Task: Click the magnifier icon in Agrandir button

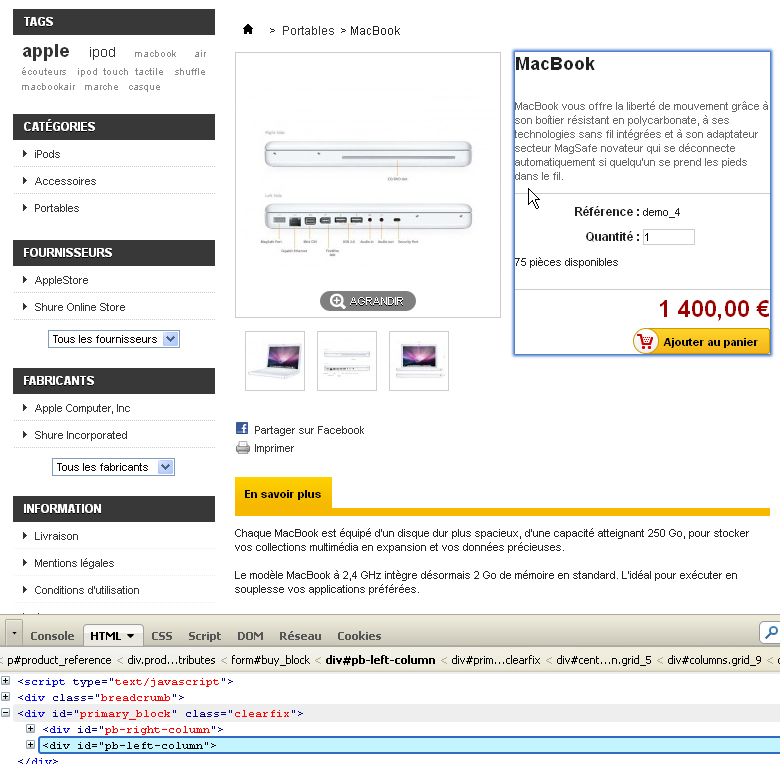Action: (337, 301)
